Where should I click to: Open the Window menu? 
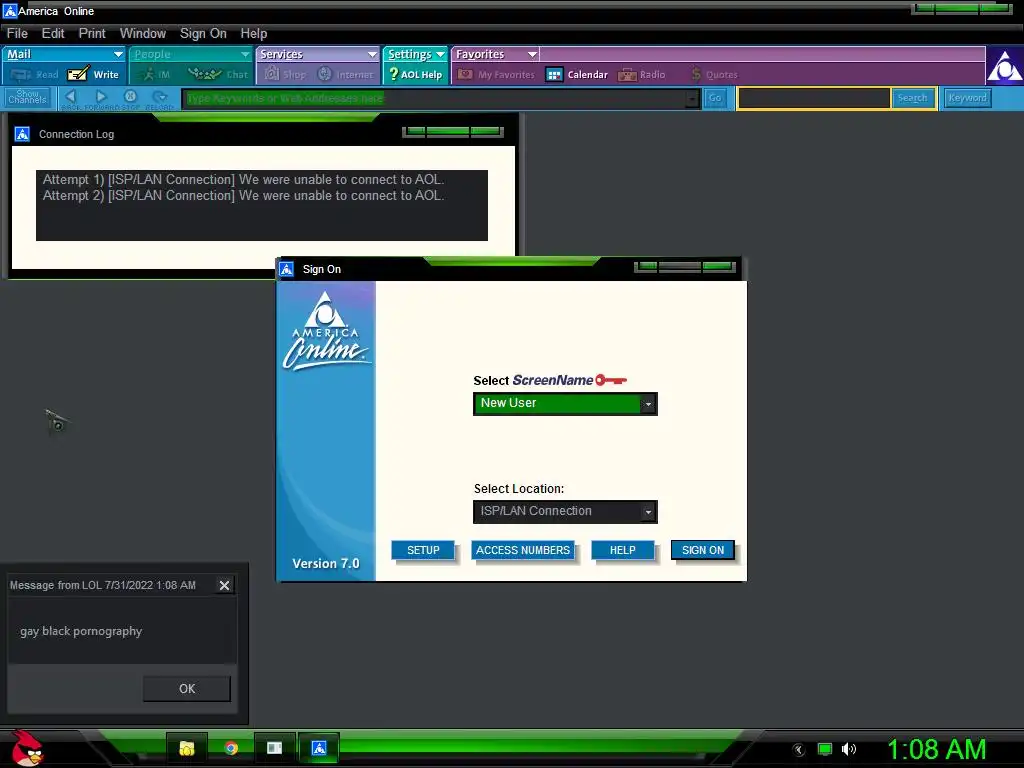point(142,33)
